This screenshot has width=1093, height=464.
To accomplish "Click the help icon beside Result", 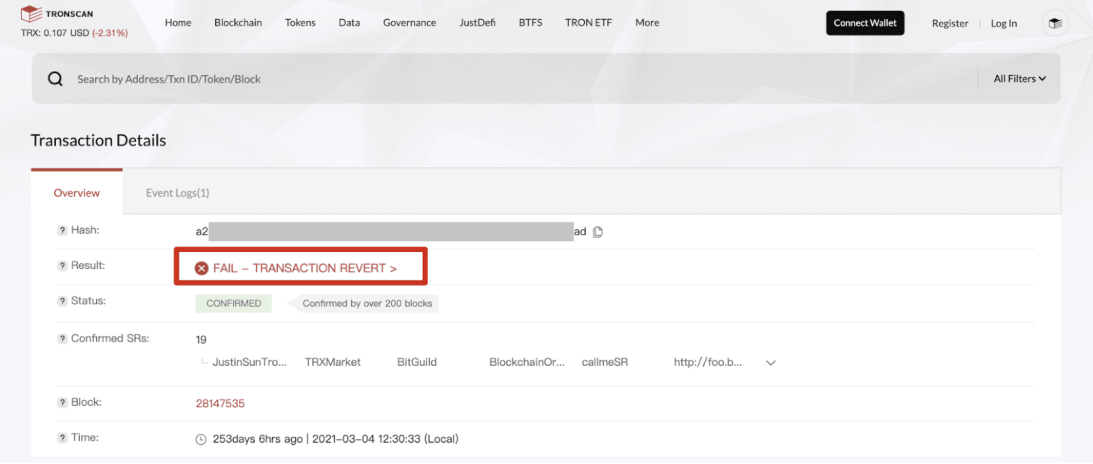I will (62, 266).
